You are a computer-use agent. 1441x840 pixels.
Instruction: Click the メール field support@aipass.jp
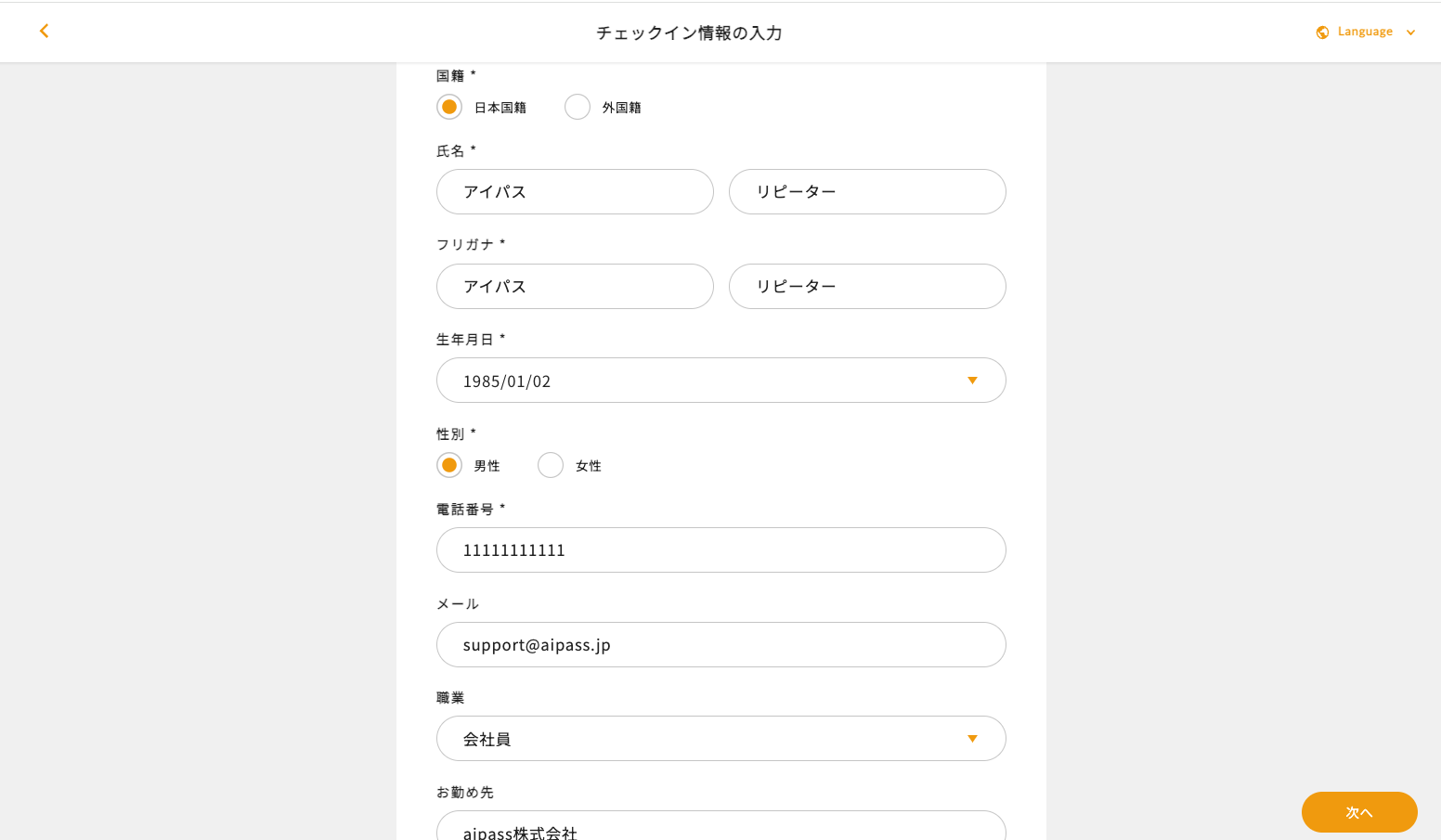(x=721, y=645)
